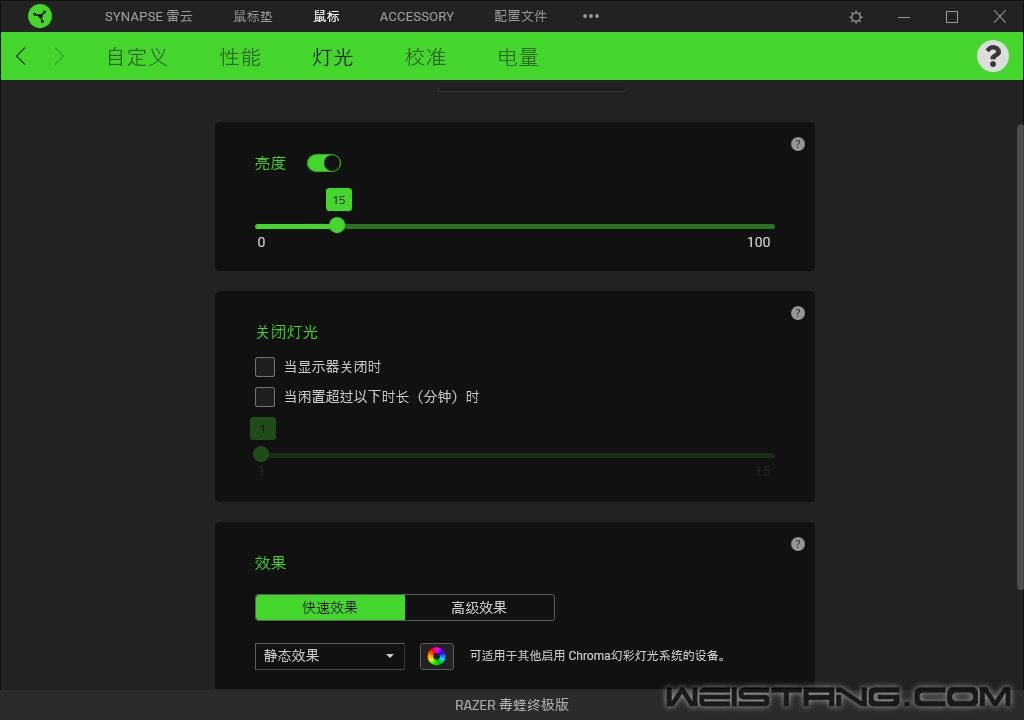Switch to the 性能 sub-tab
This screenshot has height=720, width=1024.
point(240,57)
